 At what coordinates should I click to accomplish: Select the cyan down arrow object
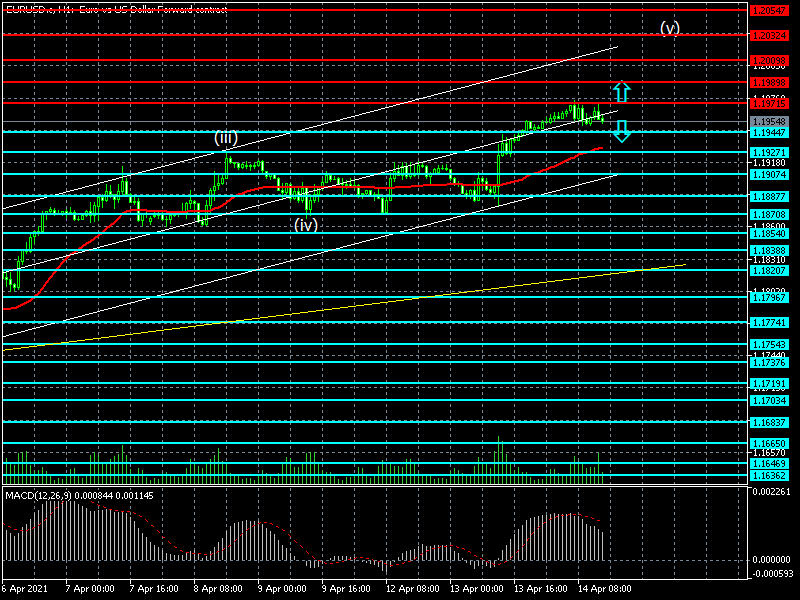pos(621,131)
